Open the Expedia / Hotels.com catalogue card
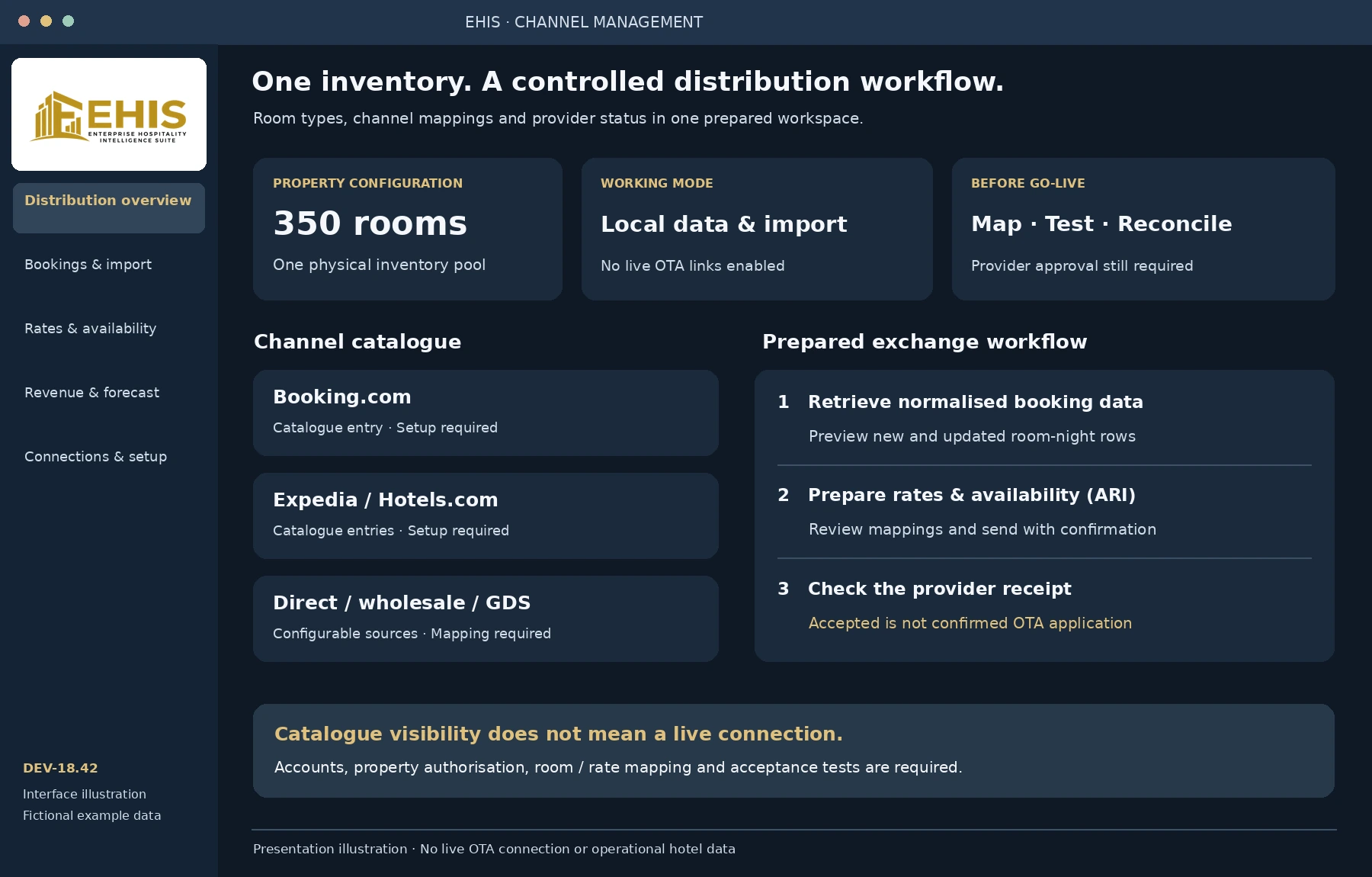The height and width of the screenshot is (877, 1372). (x=486, y=516)
